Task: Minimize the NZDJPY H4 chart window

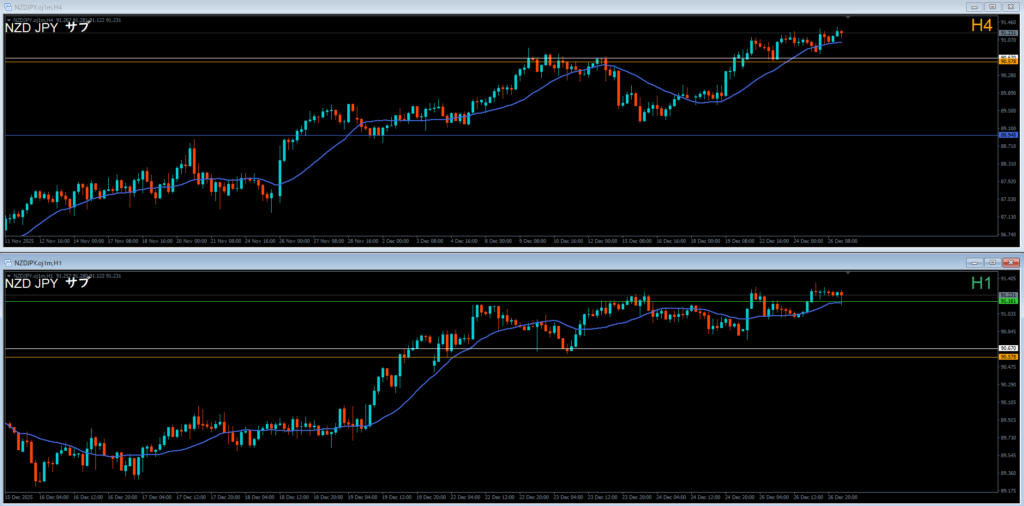Action: point(976,7)
